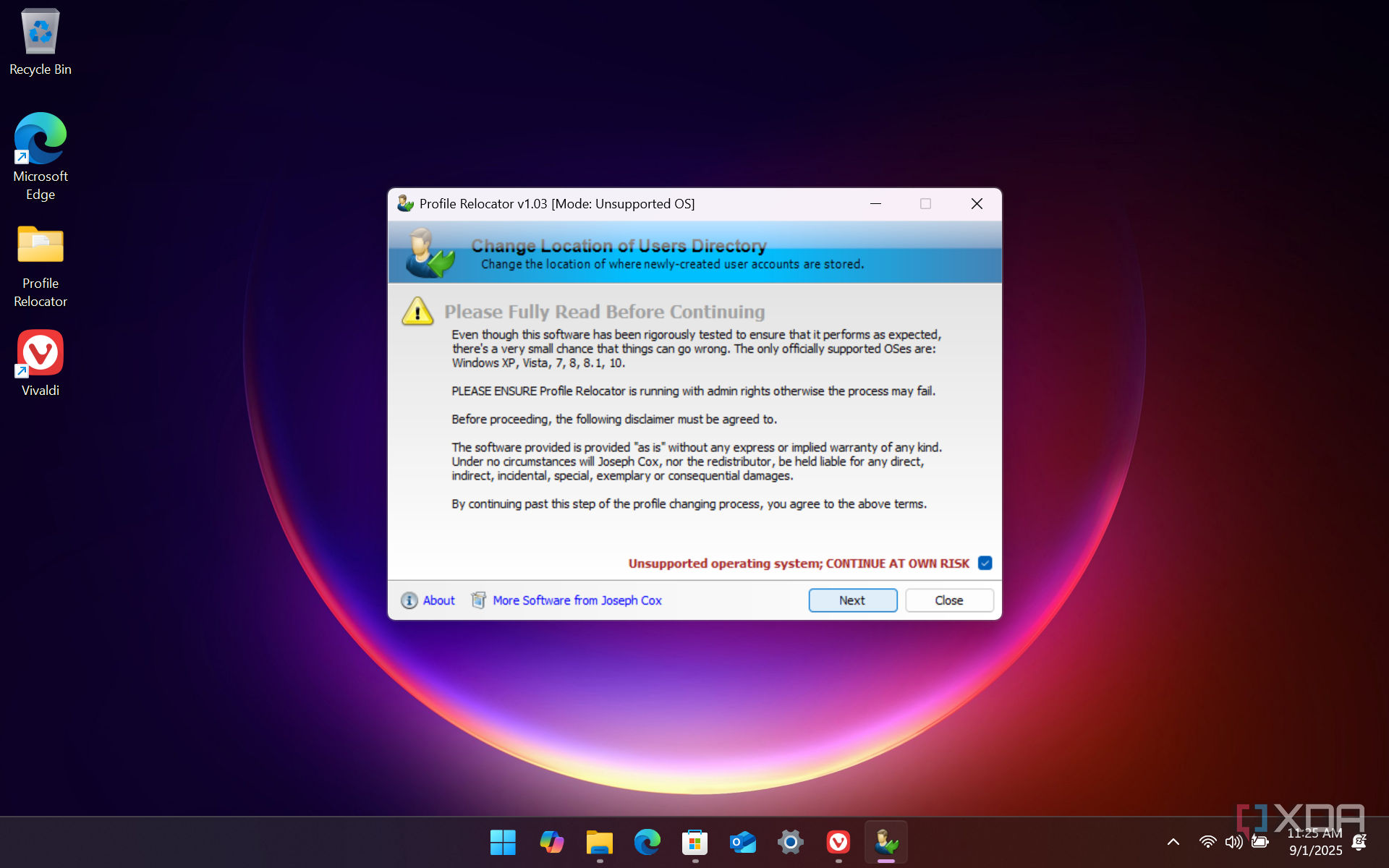This screenshot has height=868, width=1389.
Task: Click 'Unsupported operating system; CONTINUE AT OWN RISK' text
Action: pyautogui.click(x=799, y=563)
